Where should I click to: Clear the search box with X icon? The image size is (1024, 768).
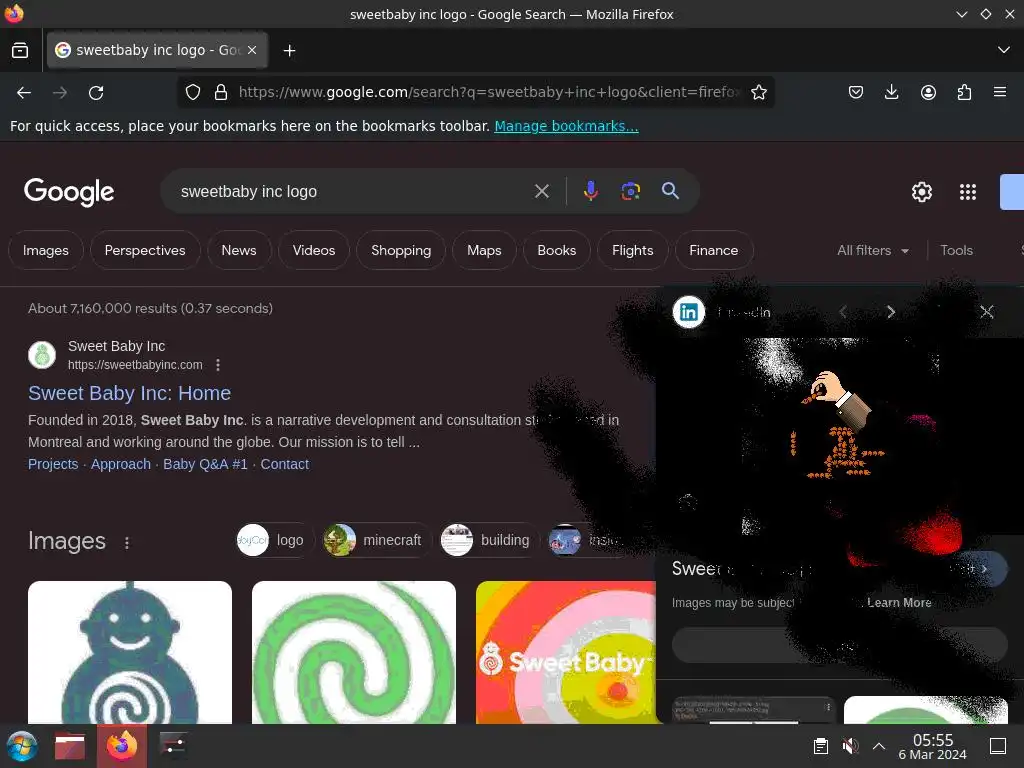coord(541,191)
